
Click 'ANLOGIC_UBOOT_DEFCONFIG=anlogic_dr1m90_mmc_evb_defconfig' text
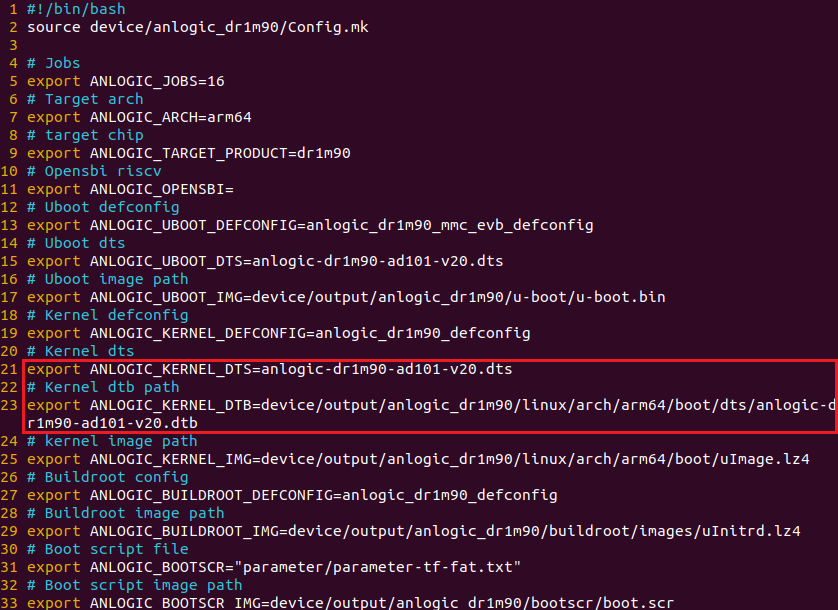coord(342,225)
